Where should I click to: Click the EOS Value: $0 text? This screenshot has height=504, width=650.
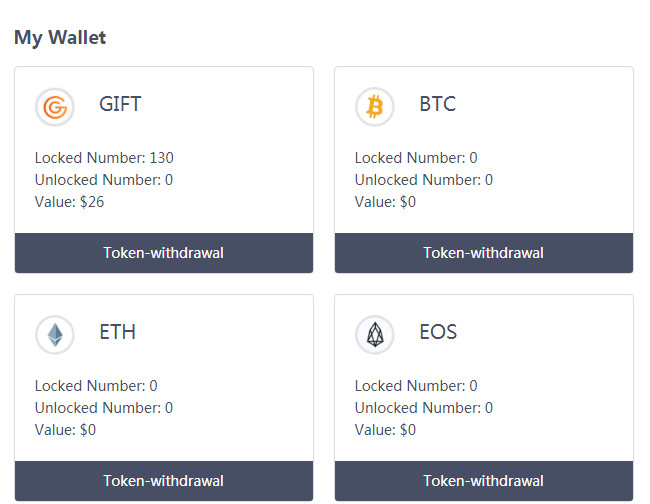(386, 430)
